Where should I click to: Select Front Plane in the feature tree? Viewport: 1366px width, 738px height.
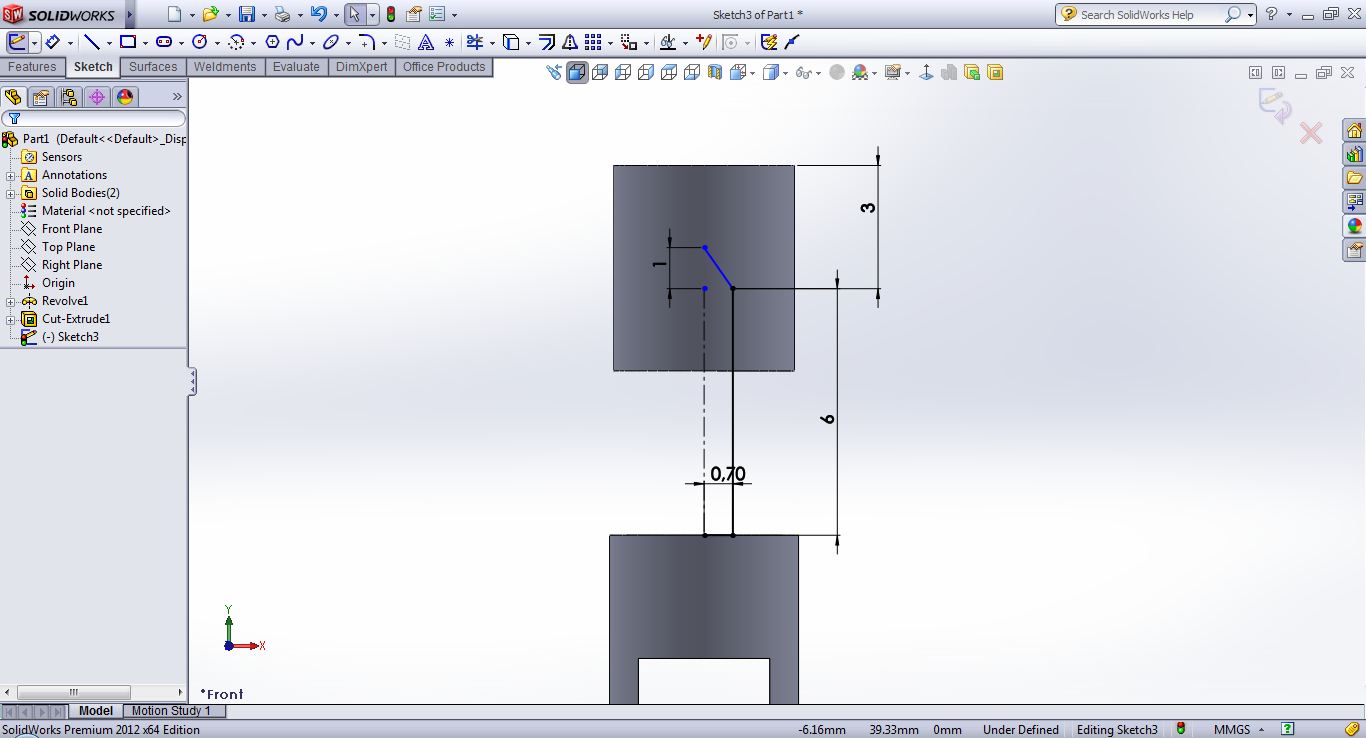click(x=71, y=229)
